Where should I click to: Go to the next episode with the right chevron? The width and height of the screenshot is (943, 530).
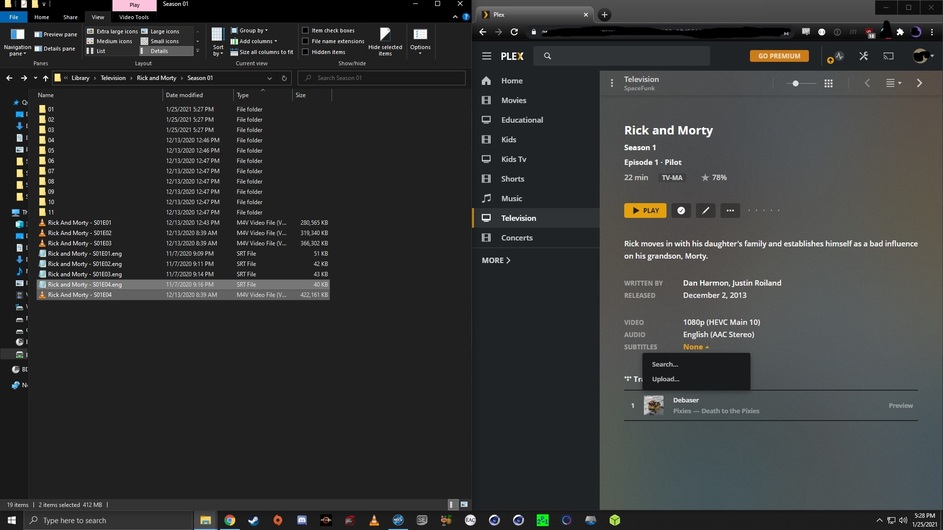click(920, 83)
